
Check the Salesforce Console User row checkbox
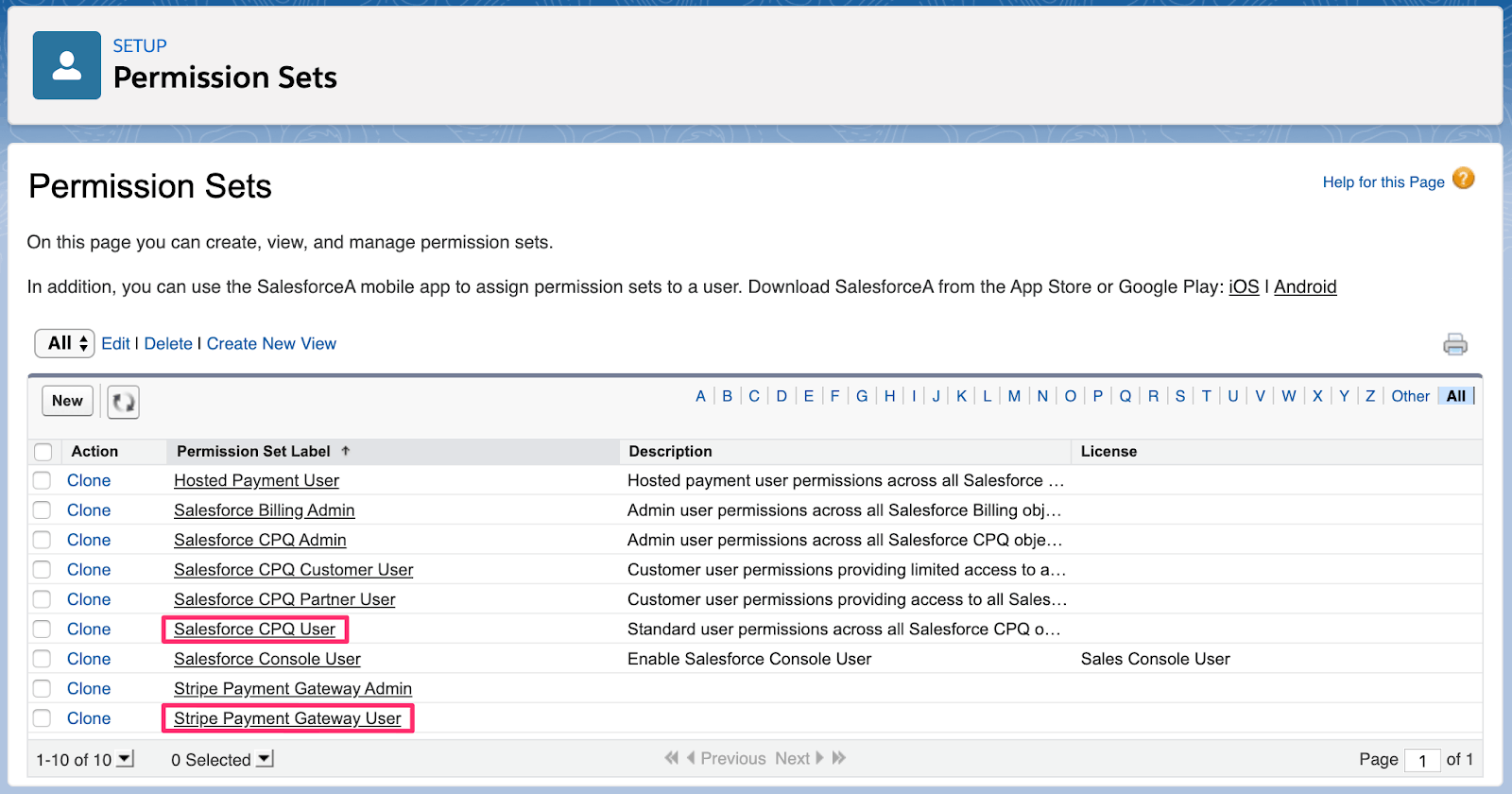(42, 659)
